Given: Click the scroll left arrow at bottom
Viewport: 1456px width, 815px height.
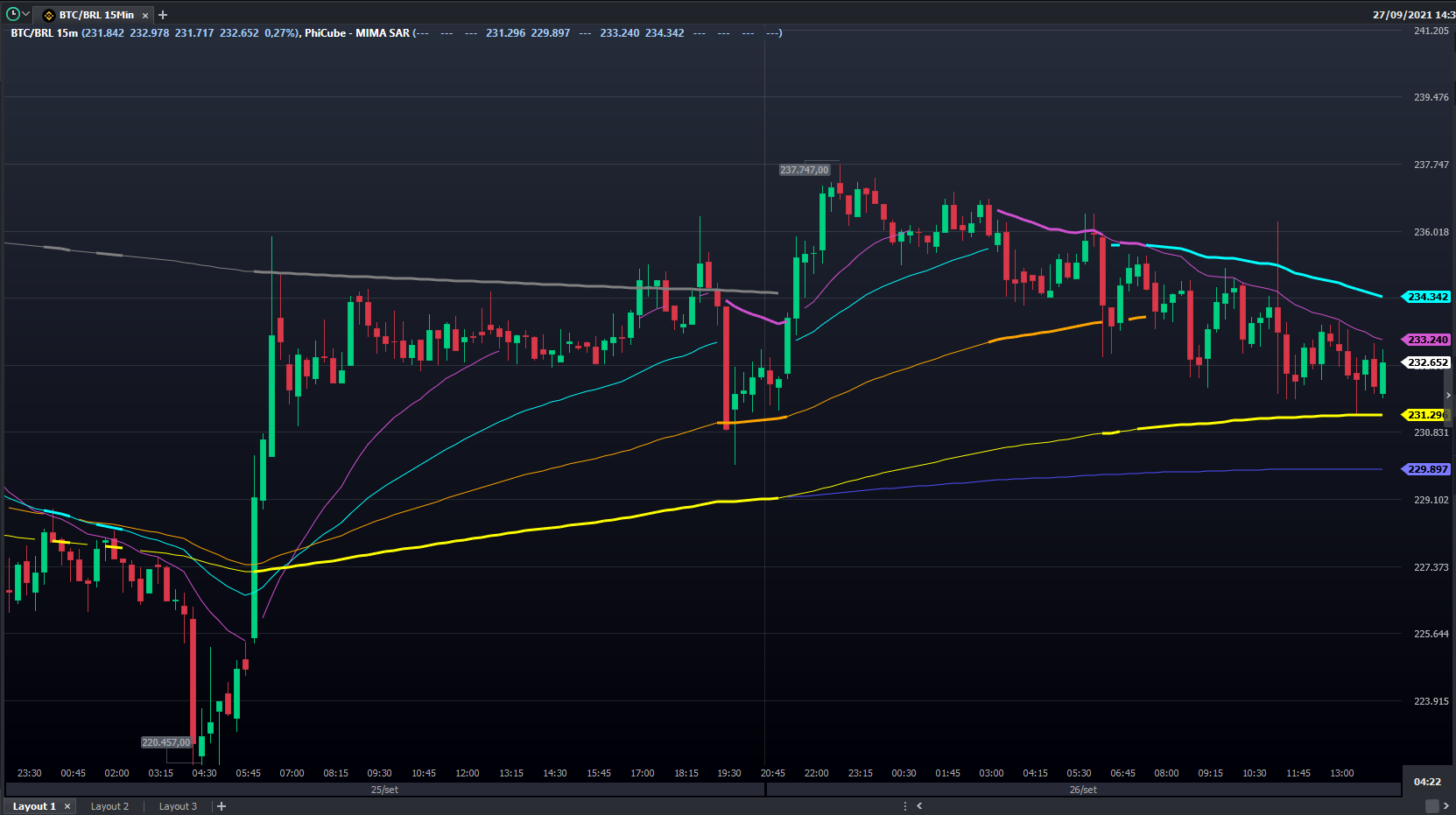Looking at the screenshot, I should pyautogui.click(x=919, y=806).
